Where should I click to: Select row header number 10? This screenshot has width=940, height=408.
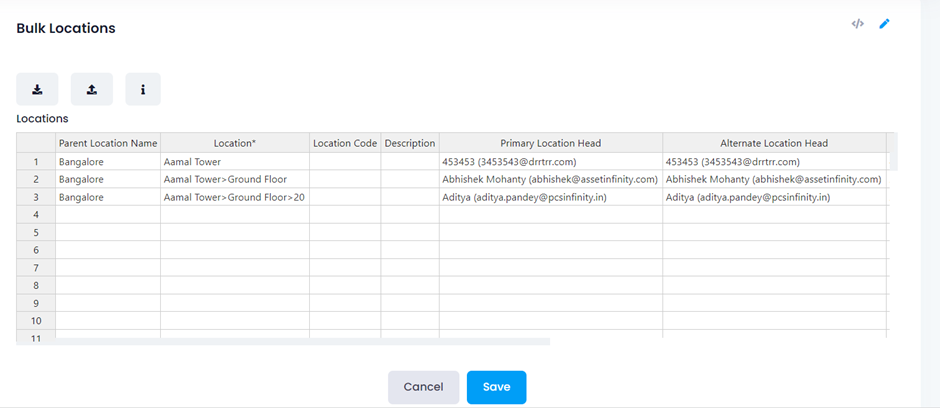pyautogui.click(x=36, y=321)
